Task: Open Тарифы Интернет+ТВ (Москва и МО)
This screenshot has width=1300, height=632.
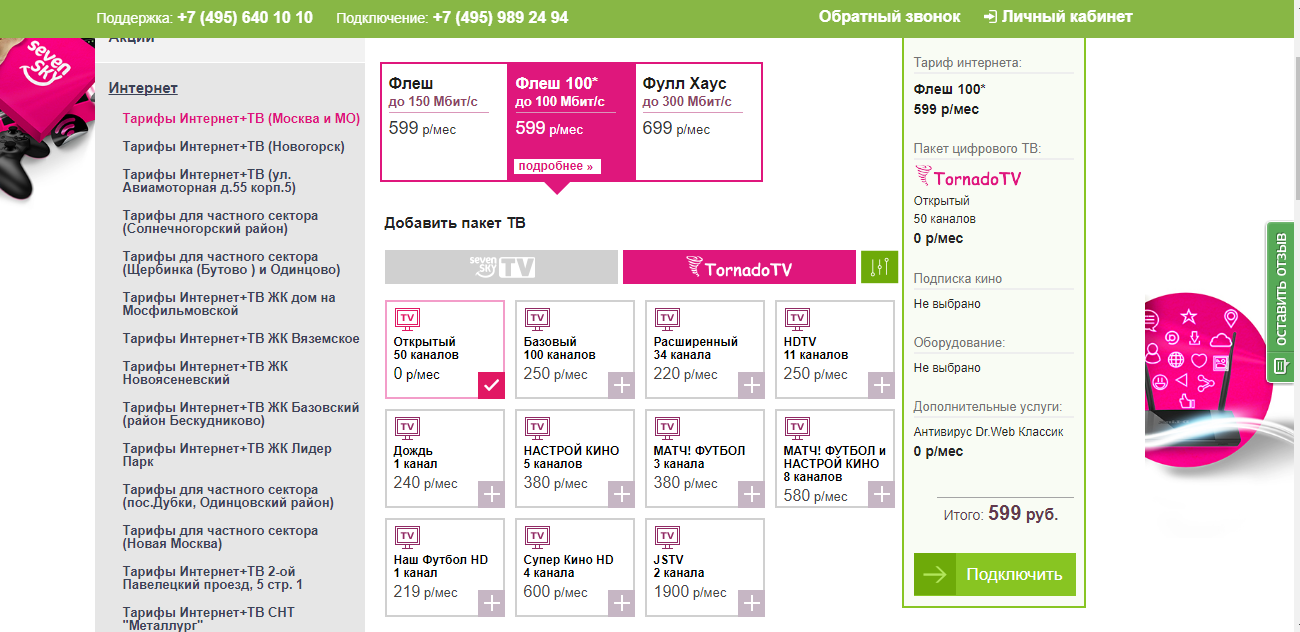Action: (x=241, y=118)
